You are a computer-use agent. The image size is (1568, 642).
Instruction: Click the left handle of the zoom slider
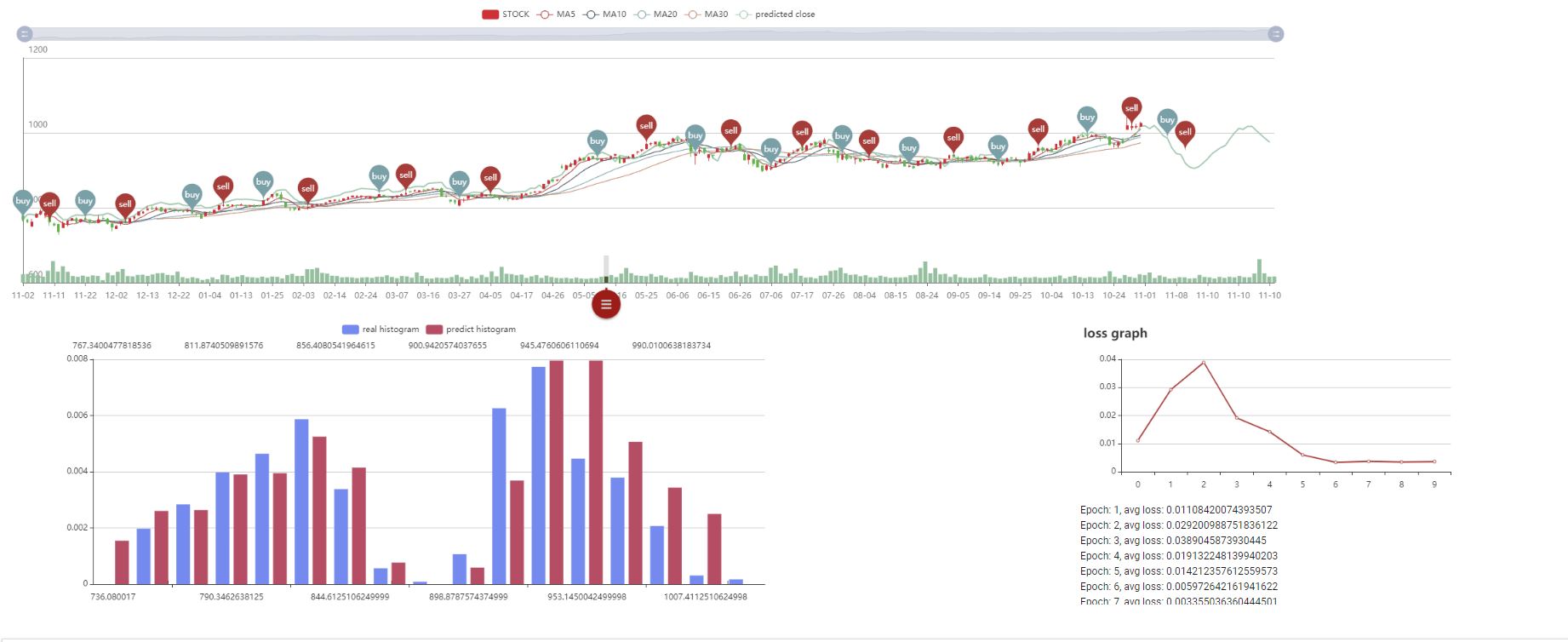(x=25, y=34)
